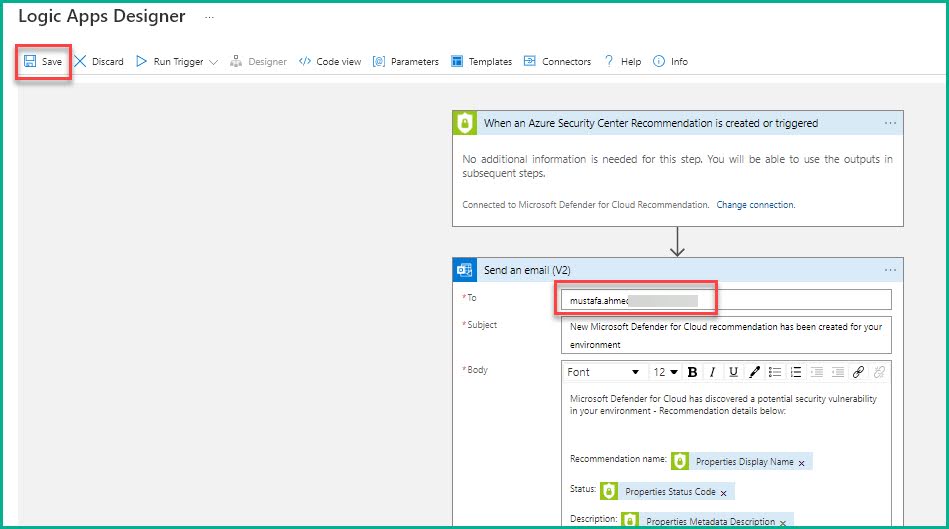949x529 pixels.
Task: Open the font size 12 dropdown
Action: 665,372
